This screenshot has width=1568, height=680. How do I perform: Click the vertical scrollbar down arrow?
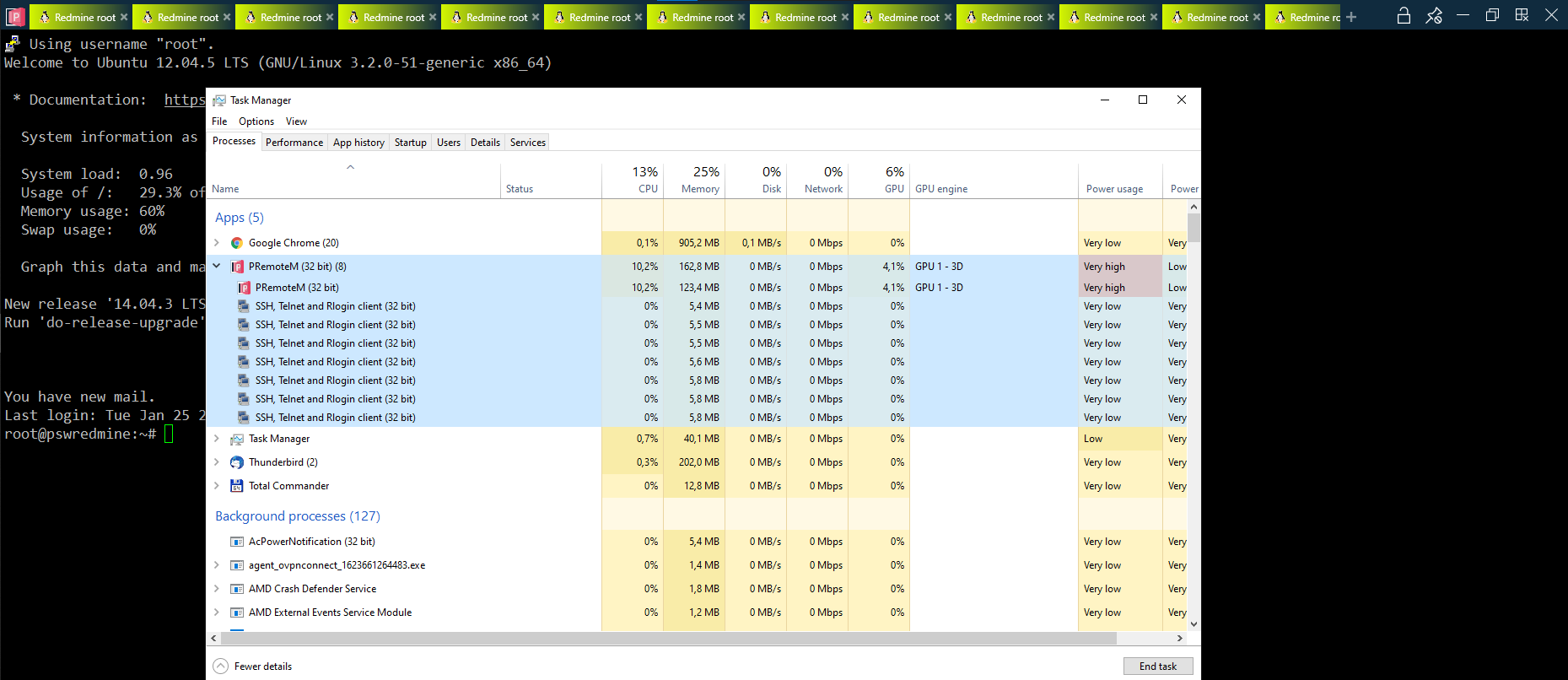point(1194,624)
